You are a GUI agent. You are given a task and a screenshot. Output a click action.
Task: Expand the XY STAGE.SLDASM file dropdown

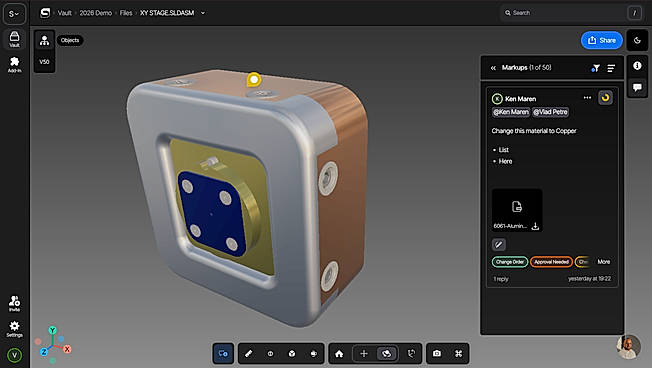203,13
